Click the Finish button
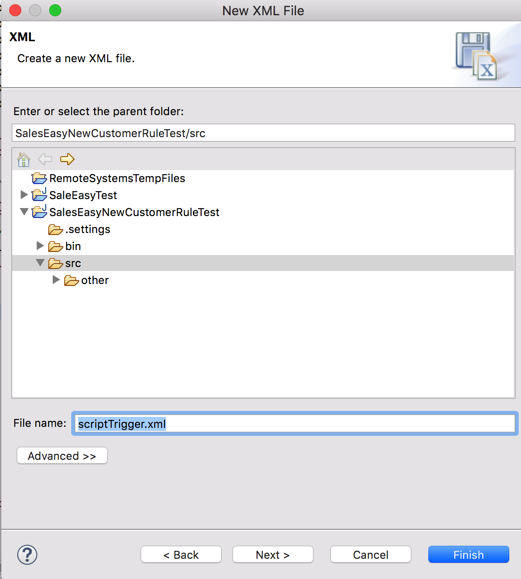Screen dimensions: 521x579 click(469, 555)
